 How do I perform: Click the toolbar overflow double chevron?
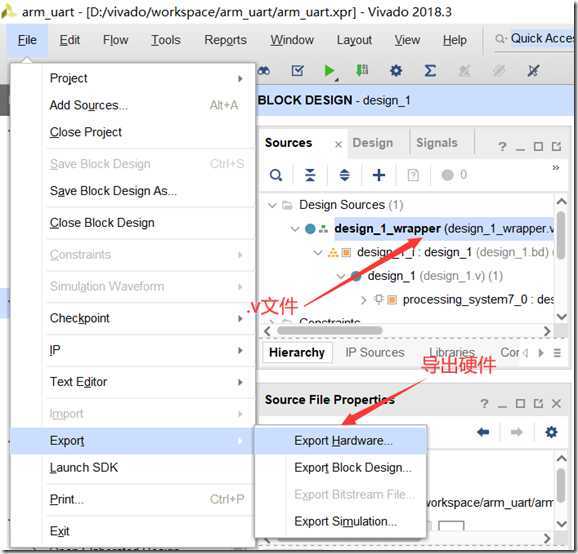pos(556,168)
